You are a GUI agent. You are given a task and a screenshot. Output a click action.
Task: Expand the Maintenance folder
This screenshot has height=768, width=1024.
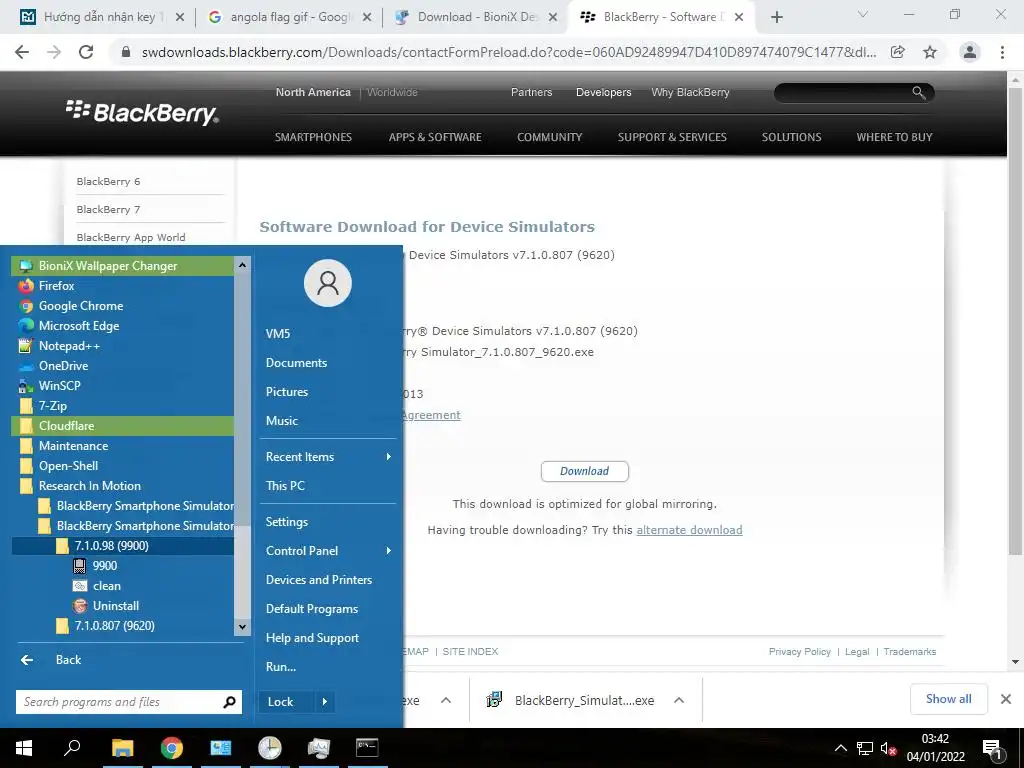[x=123, y=446]
